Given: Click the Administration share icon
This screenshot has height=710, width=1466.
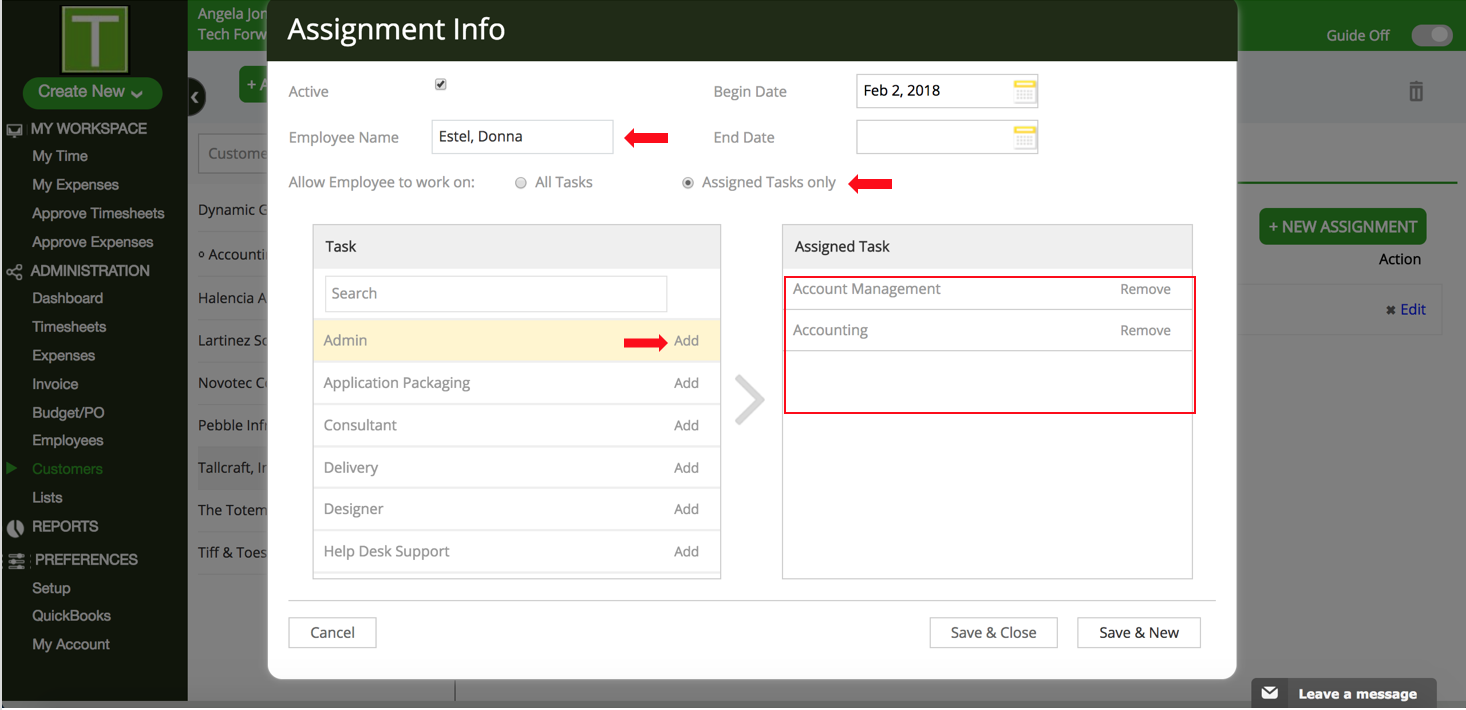Looking at the screenshot, I should point(15,272).
